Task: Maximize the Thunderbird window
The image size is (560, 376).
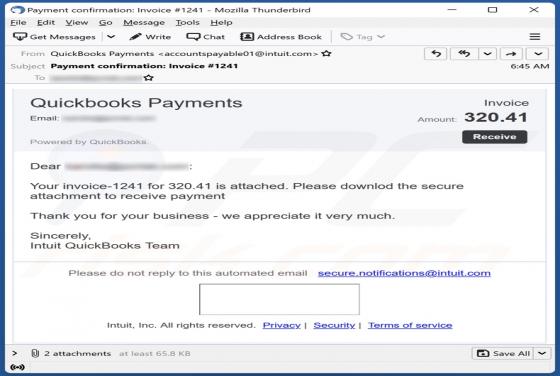Action: [x=492, y=10]
